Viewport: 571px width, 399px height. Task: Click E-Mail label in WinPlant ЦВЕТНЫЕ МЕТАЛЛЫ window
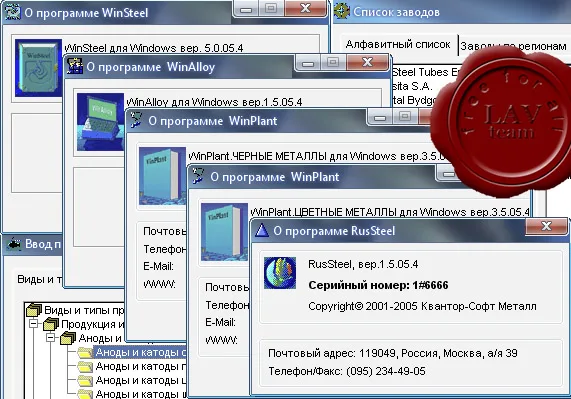pyautogui.click(x=221, y=322)
